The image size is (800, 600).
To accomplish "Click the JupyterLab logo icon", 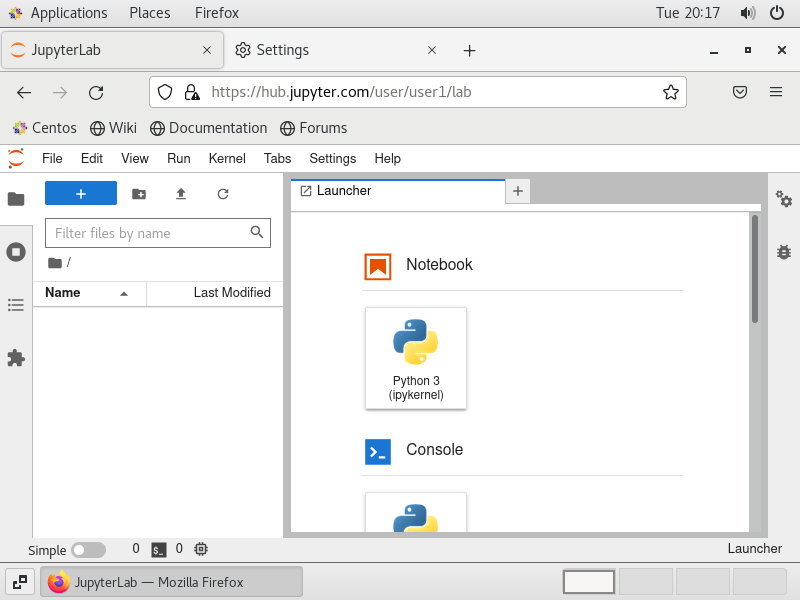I will [x=16, y=158].
